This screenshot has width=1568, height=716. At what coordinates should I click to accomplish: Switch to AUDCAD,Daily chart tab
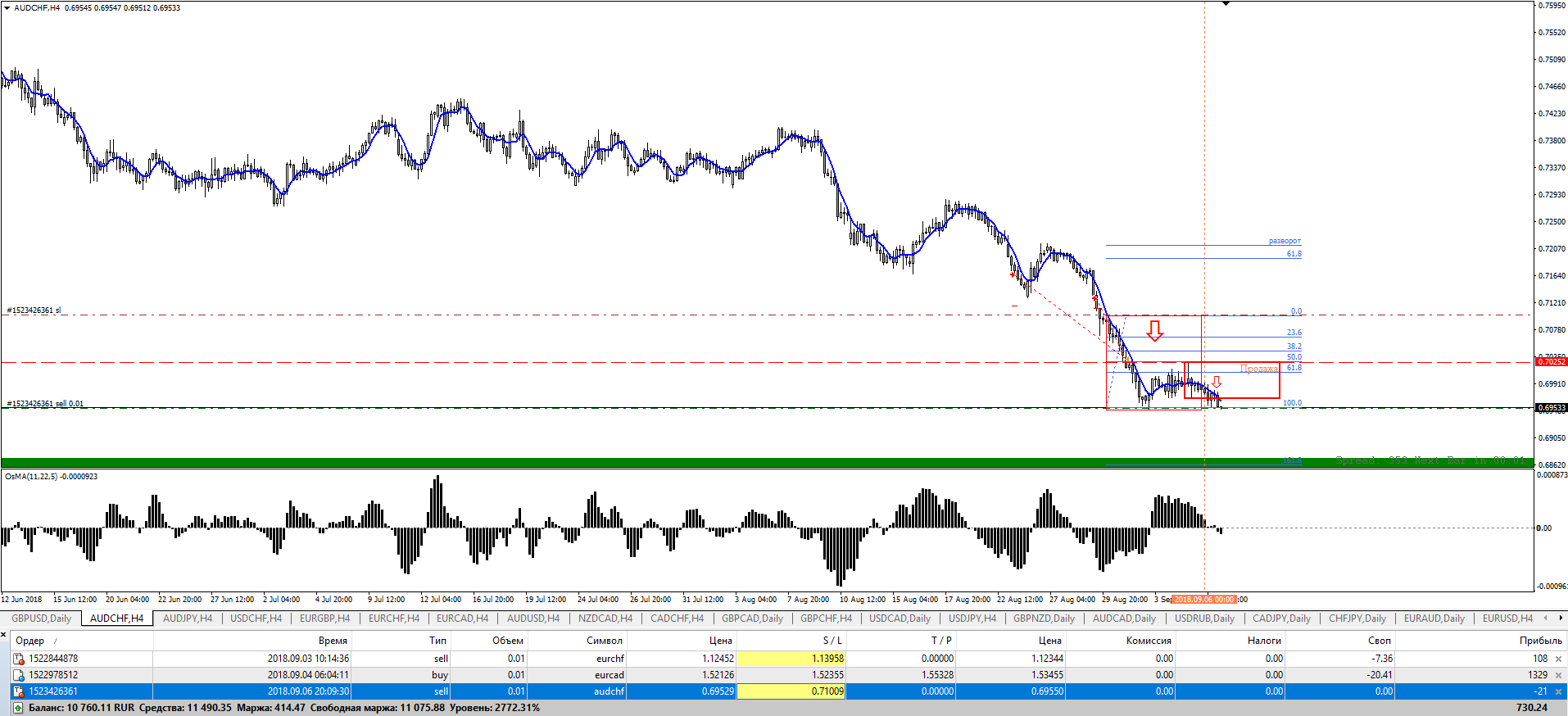(x=1124, y=619)
